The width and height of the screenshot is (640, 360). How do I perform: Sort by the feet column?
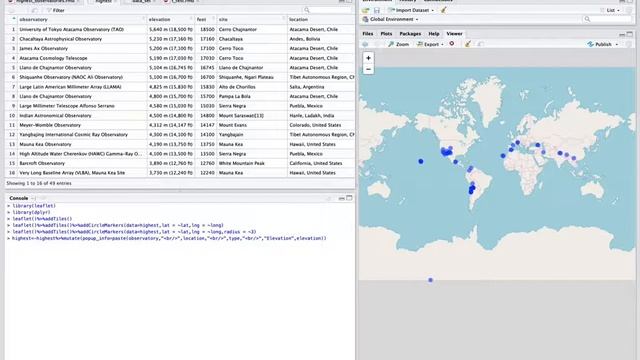click(x=206, y=19)
